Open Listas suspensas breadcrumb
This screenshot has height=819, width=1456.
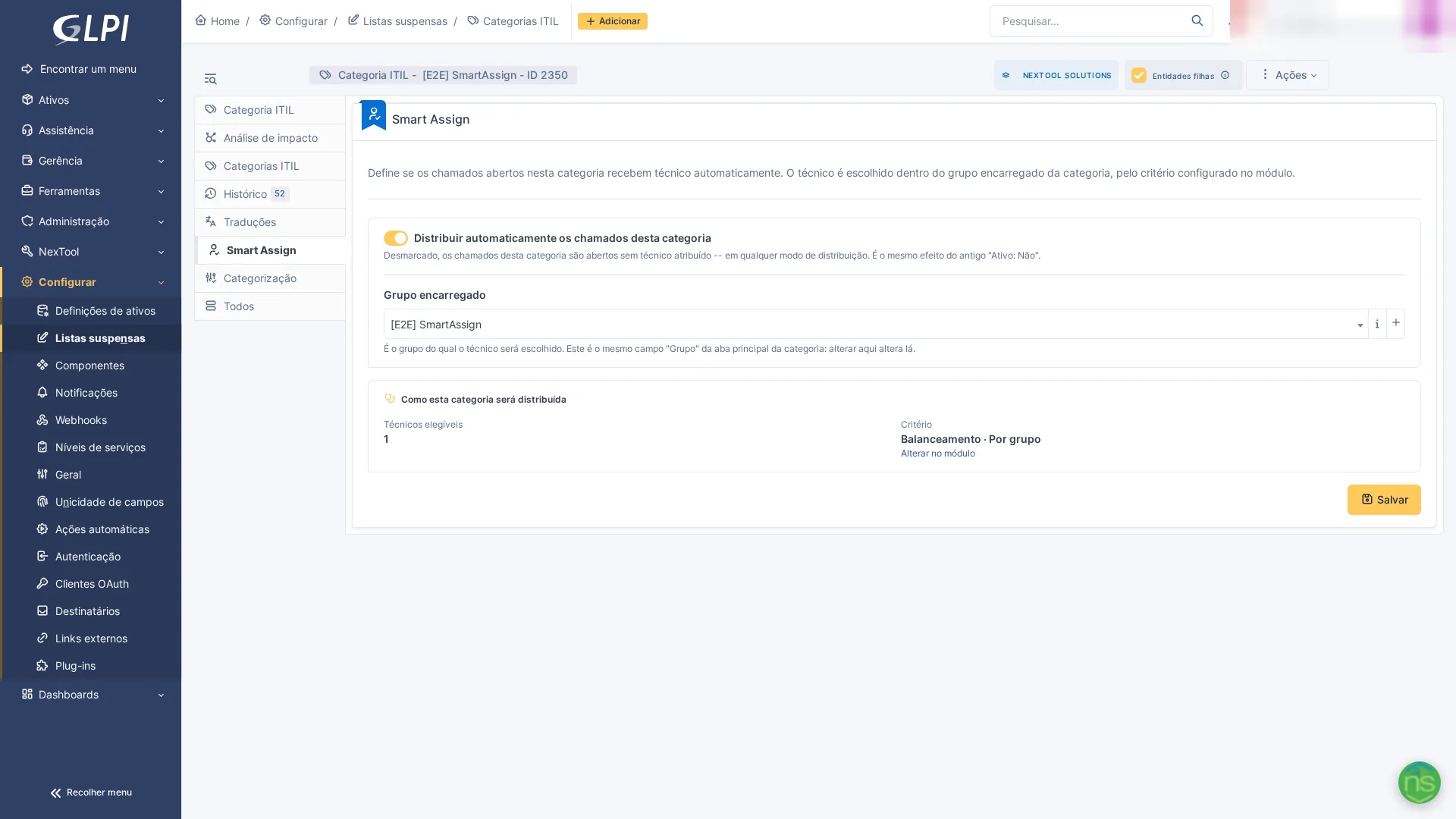click(397, 21)
